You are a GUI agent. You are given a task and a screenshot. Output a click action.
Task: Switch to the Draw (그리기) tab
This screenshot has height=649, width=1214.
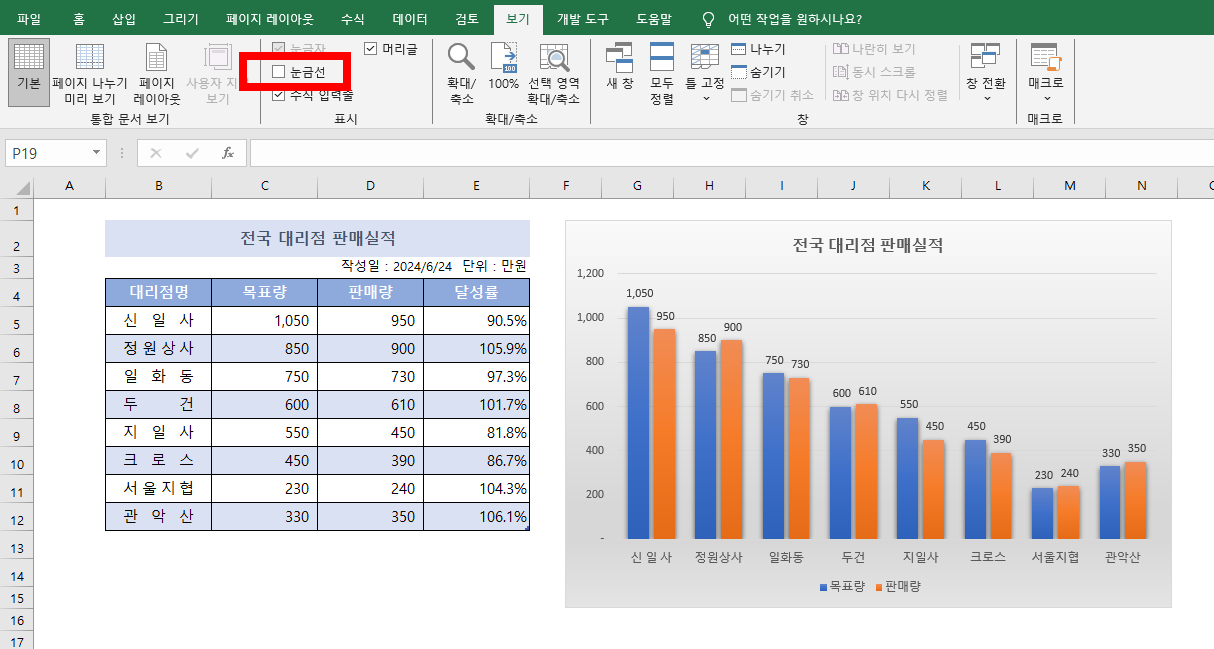pyautogui.click(x=181, y=19)
